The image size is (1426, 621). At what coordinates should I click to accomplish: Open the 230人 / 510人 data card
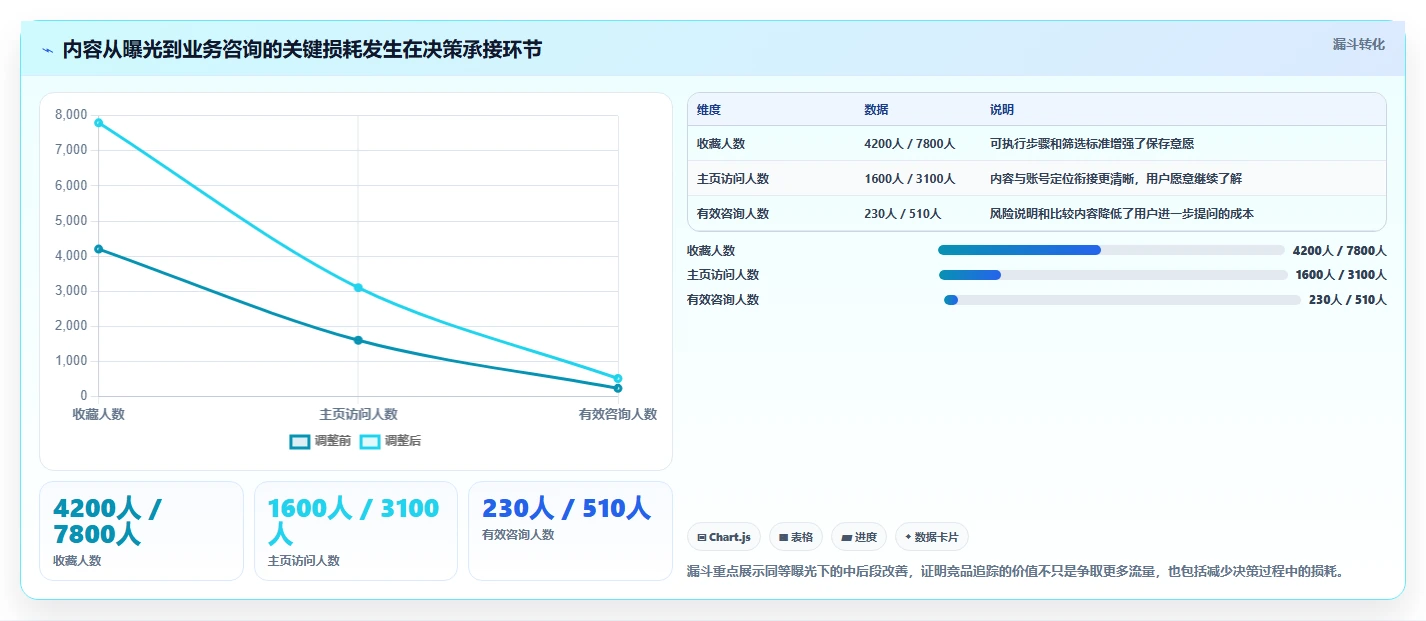point(570,531)
